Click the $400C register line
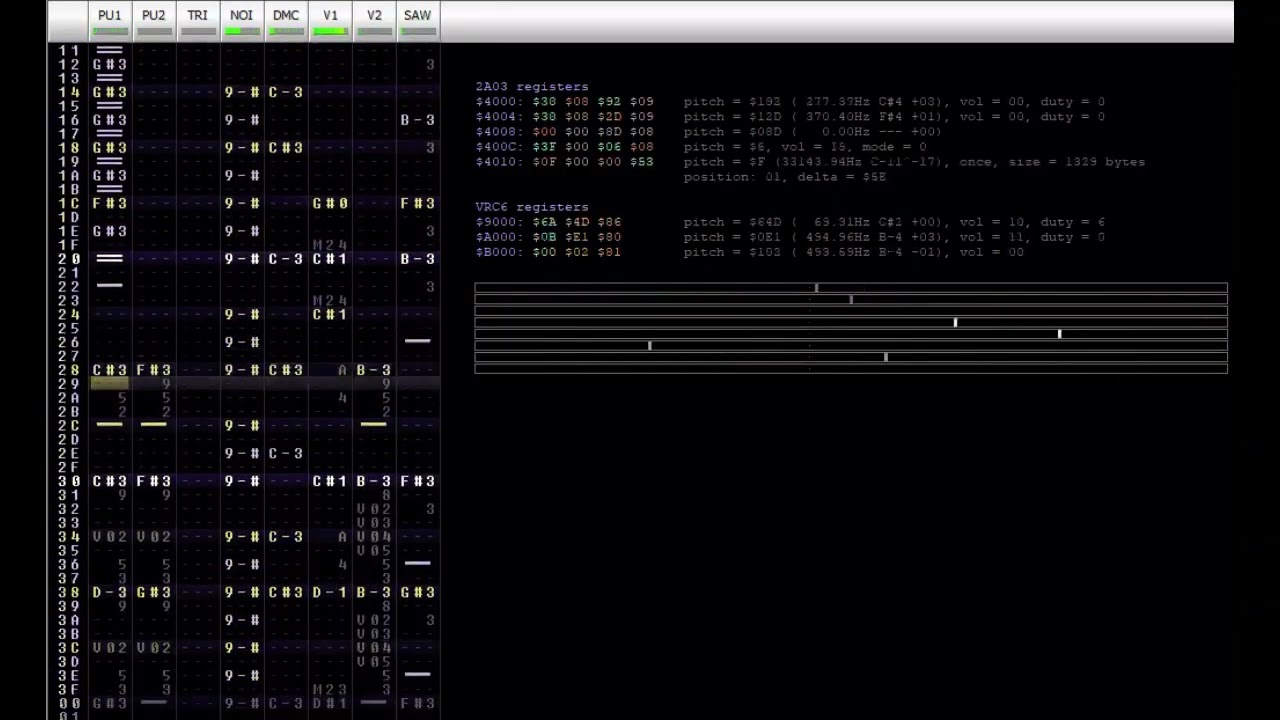The height and width of the screenshot is (720, 1280). (700, 147)
